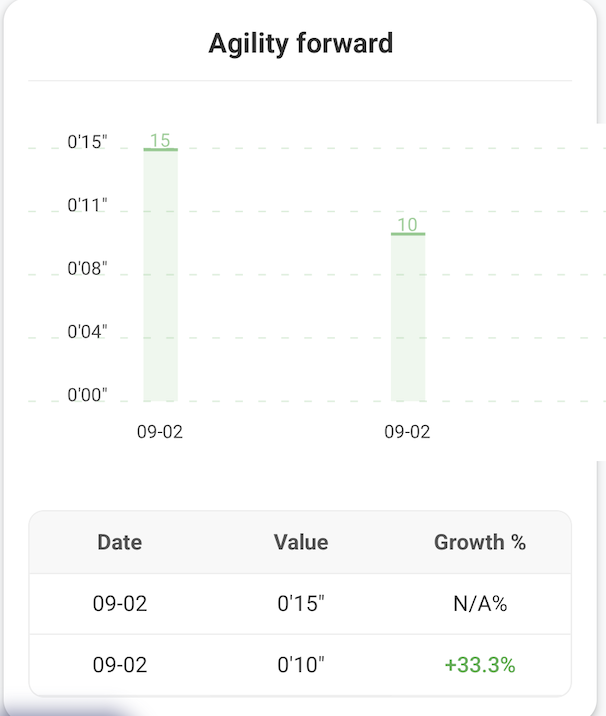Click the 0'11" y-axis label
The height and width of the screenshot is (716, 606).
[x=87, y=205]
